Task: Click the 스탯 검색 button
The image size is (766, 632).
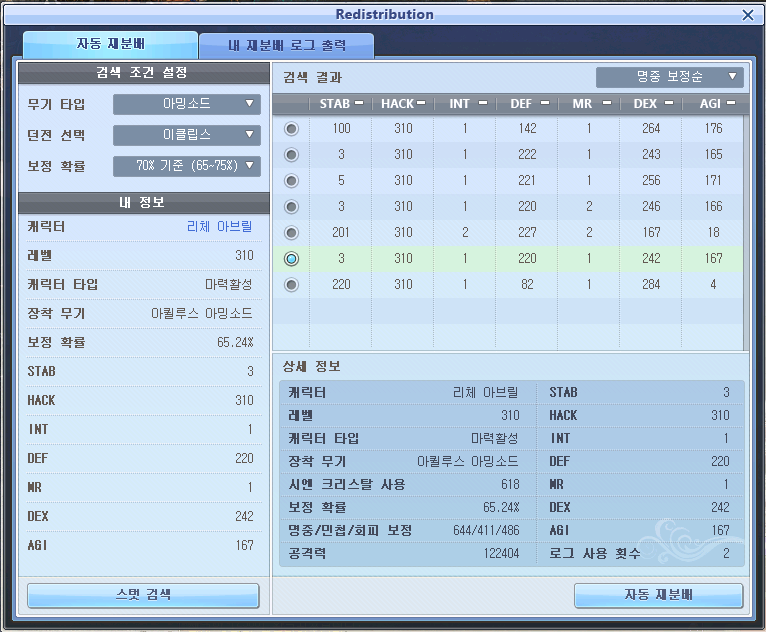Action: (x=143, y=595)
